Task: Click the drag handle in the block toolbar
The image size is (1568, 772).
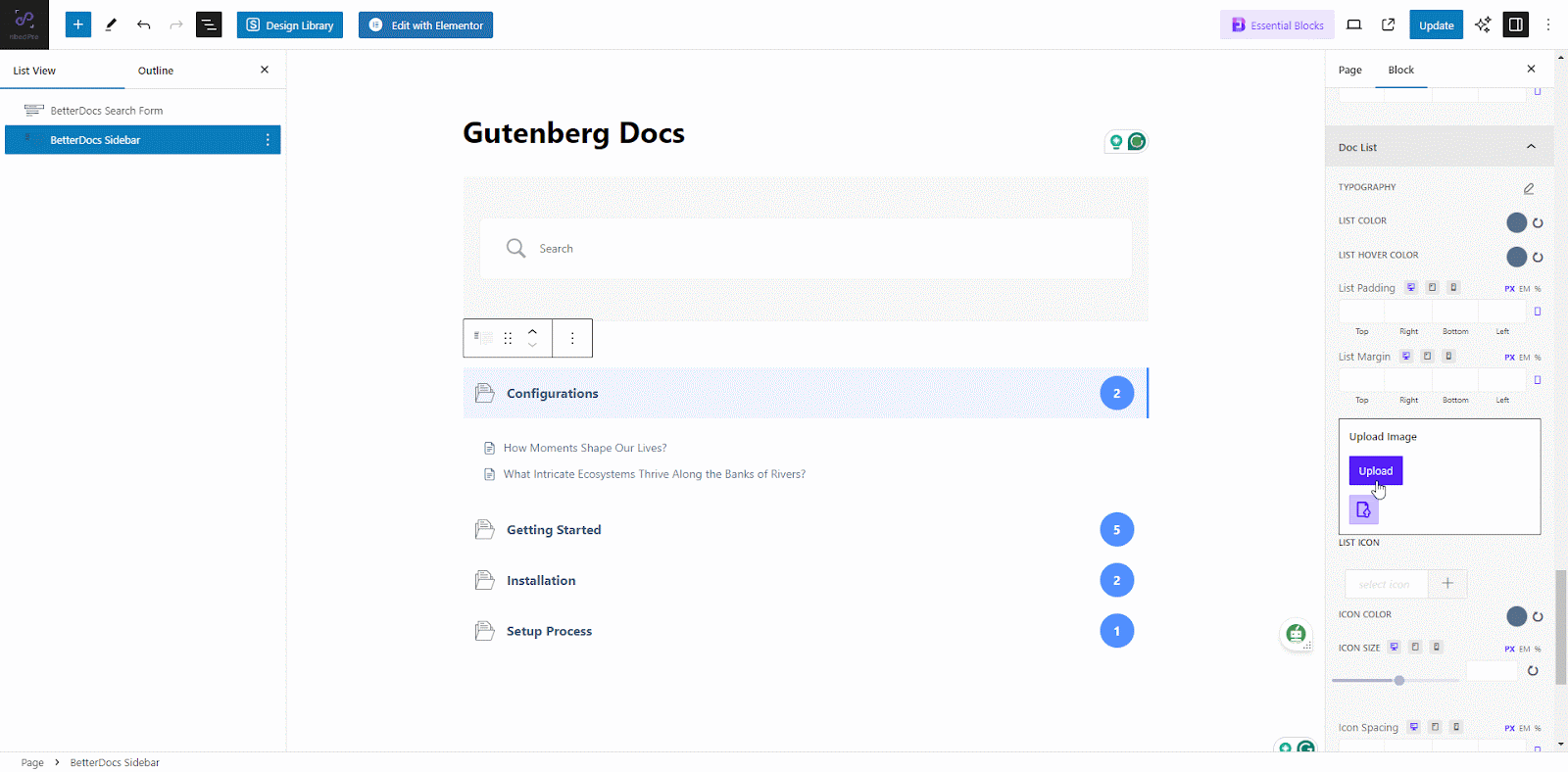Action: coord(507,337)
